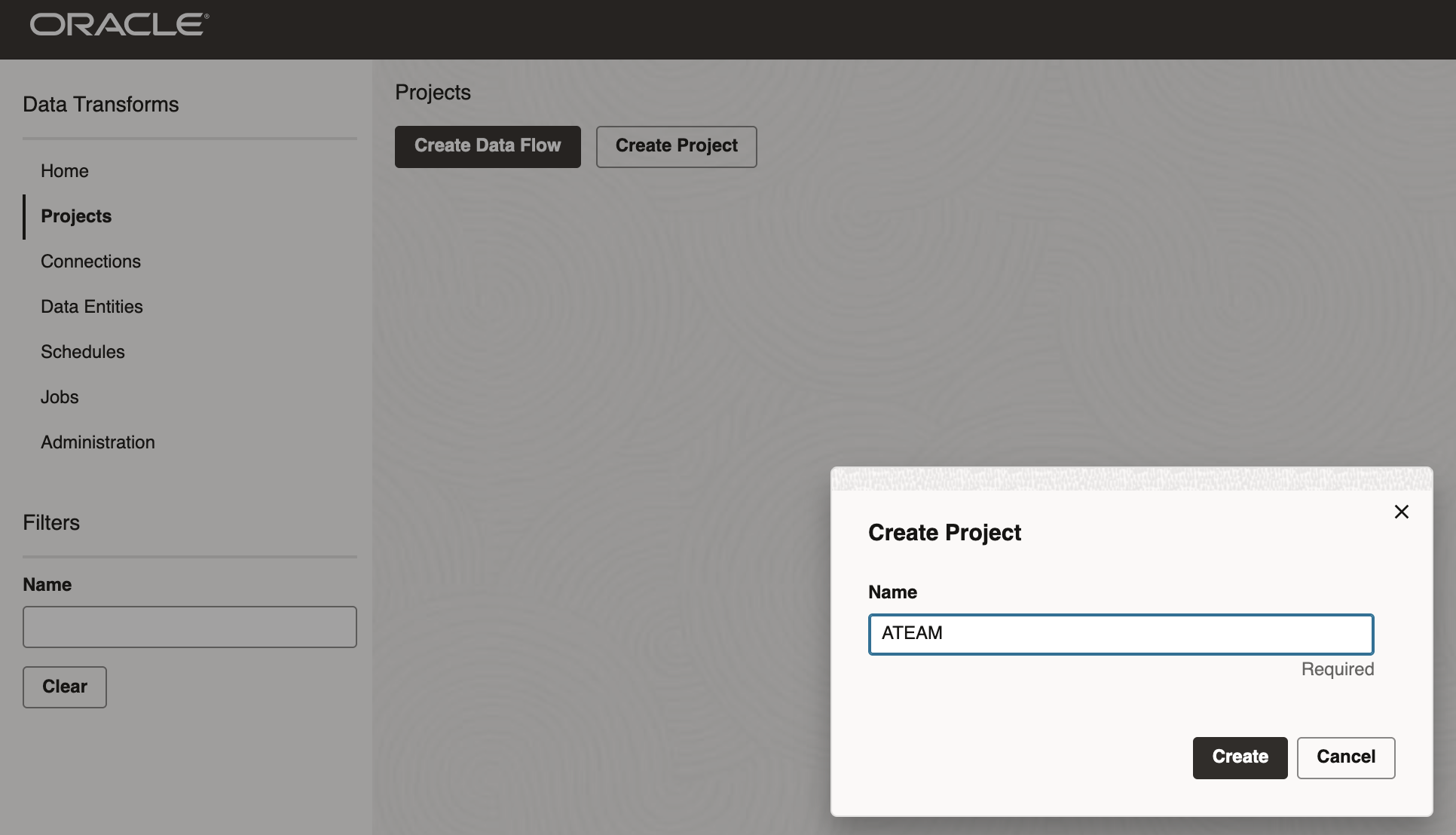Screen dimensions: 1456x835
Task: Open the Schedules page
Action: point(83,352)
